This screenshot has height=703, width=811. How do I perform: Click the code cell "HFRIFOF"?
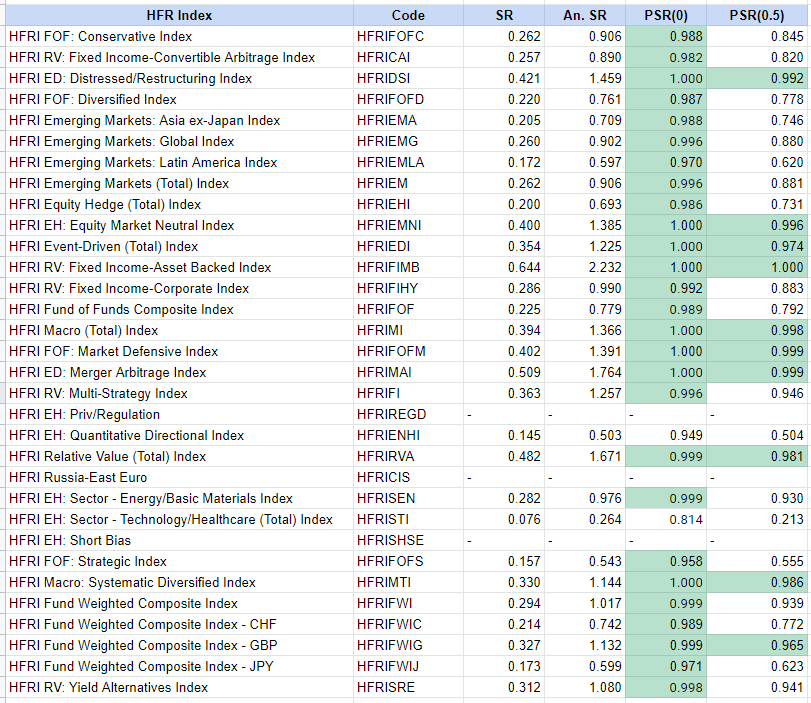pyautogui.click(x=408, y=310)
